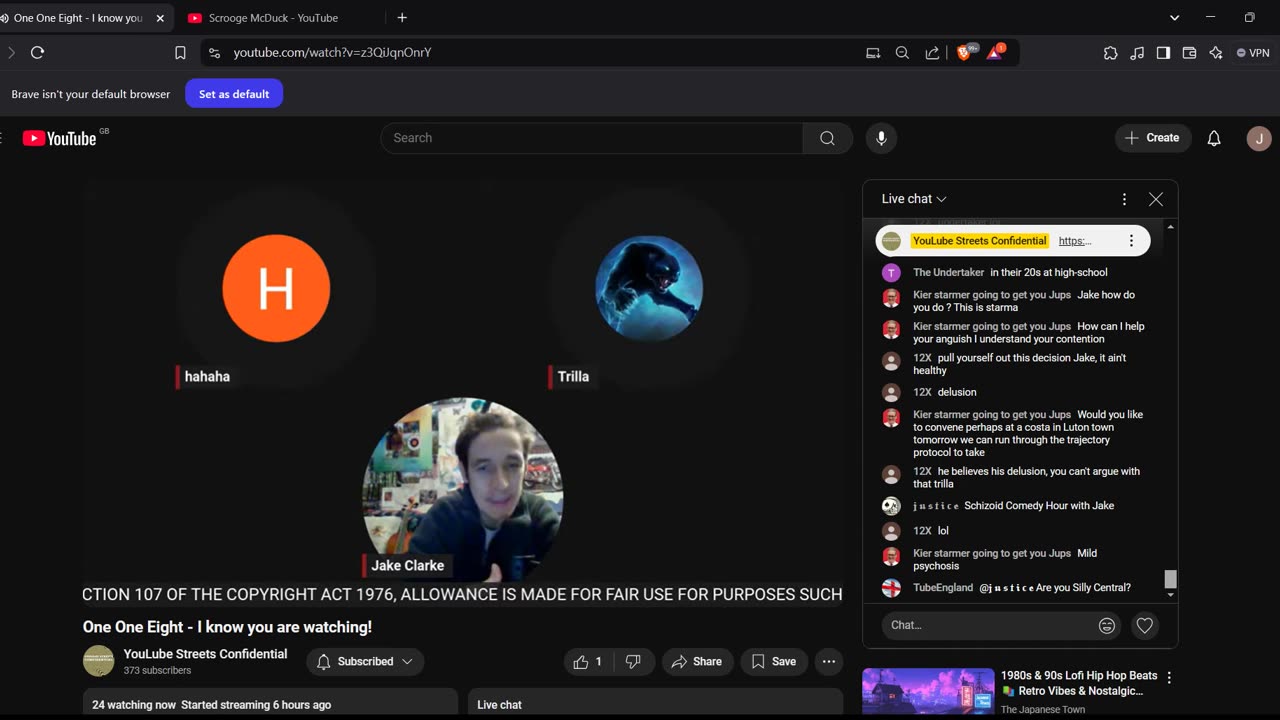Submit search with magnifier button

coord(827,138)
